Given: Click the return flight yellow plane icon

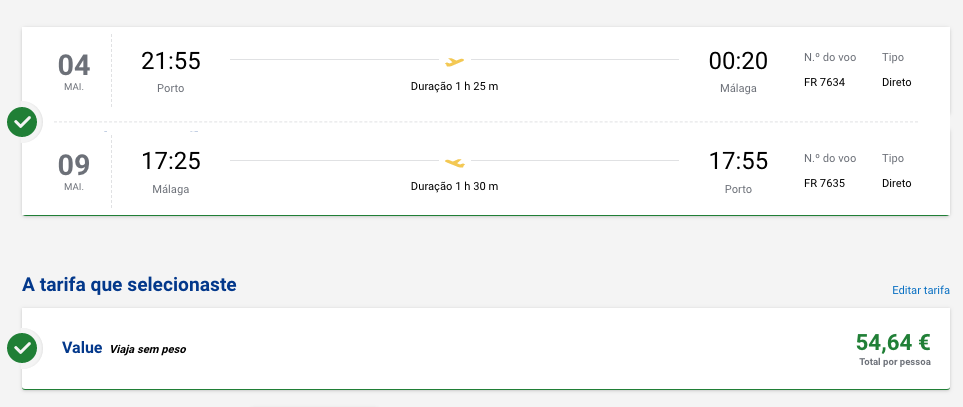Looking at the screenshot, I should (x=454, y=163).
